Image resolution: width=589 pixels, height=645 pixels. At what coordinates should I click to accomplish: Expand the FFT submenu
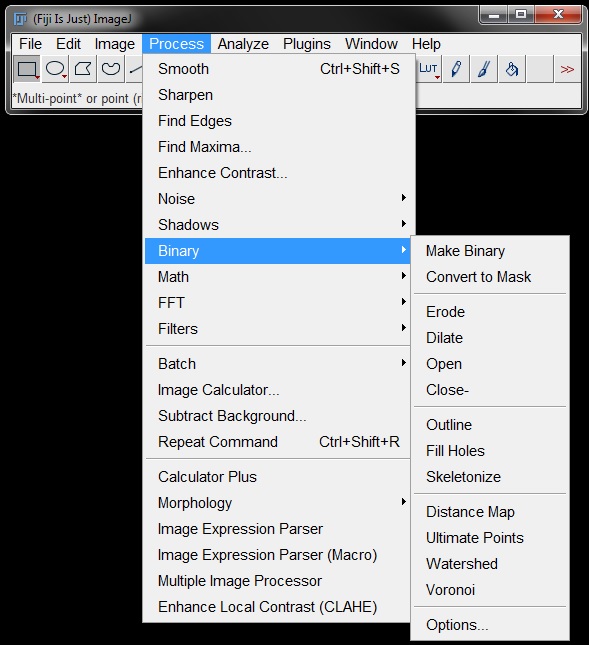[278, 303]
